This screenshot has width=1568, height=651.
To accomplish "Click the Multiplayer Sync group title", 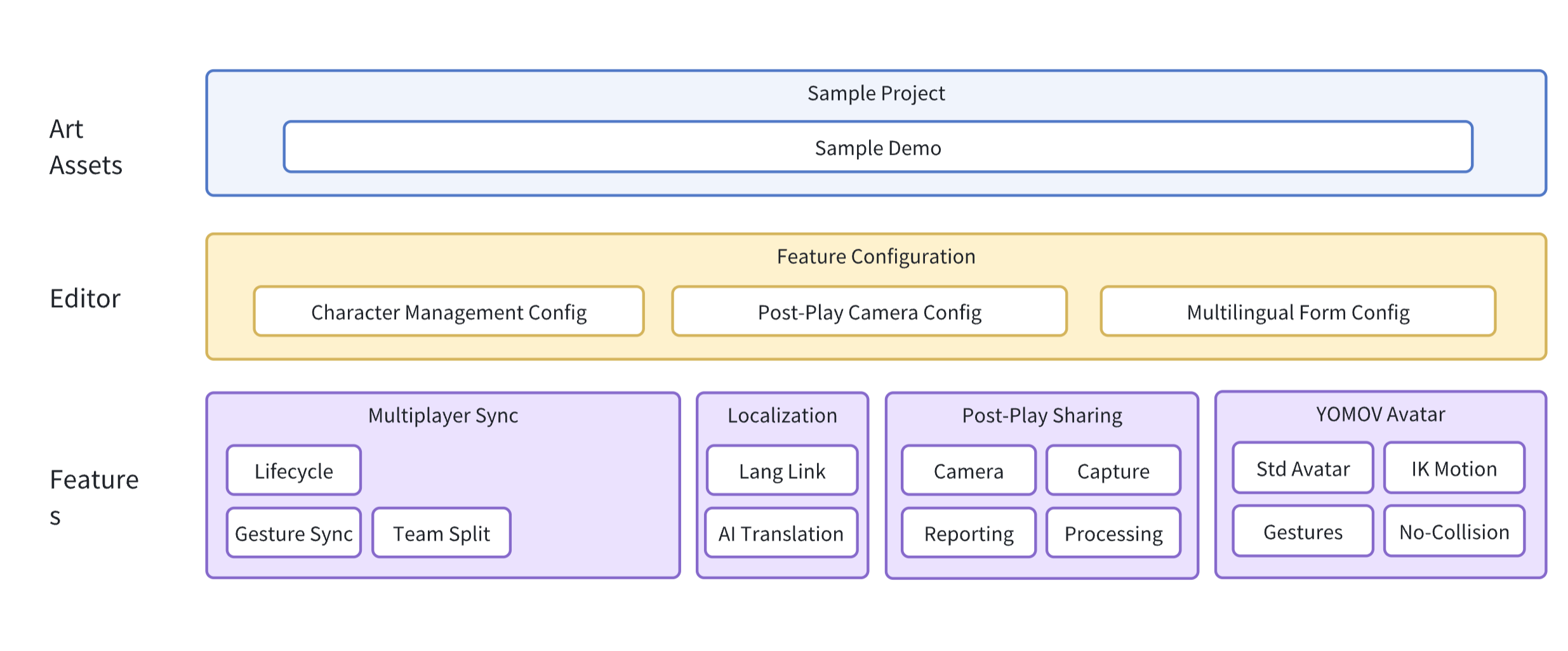I will click(443, 416).
